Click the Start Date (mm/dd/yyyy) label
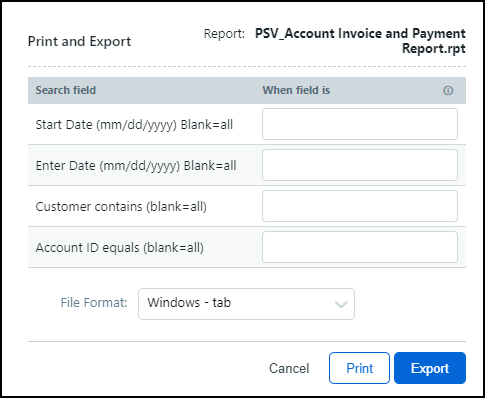The height and width of the screenshot is (398, 485). (134, 125)
